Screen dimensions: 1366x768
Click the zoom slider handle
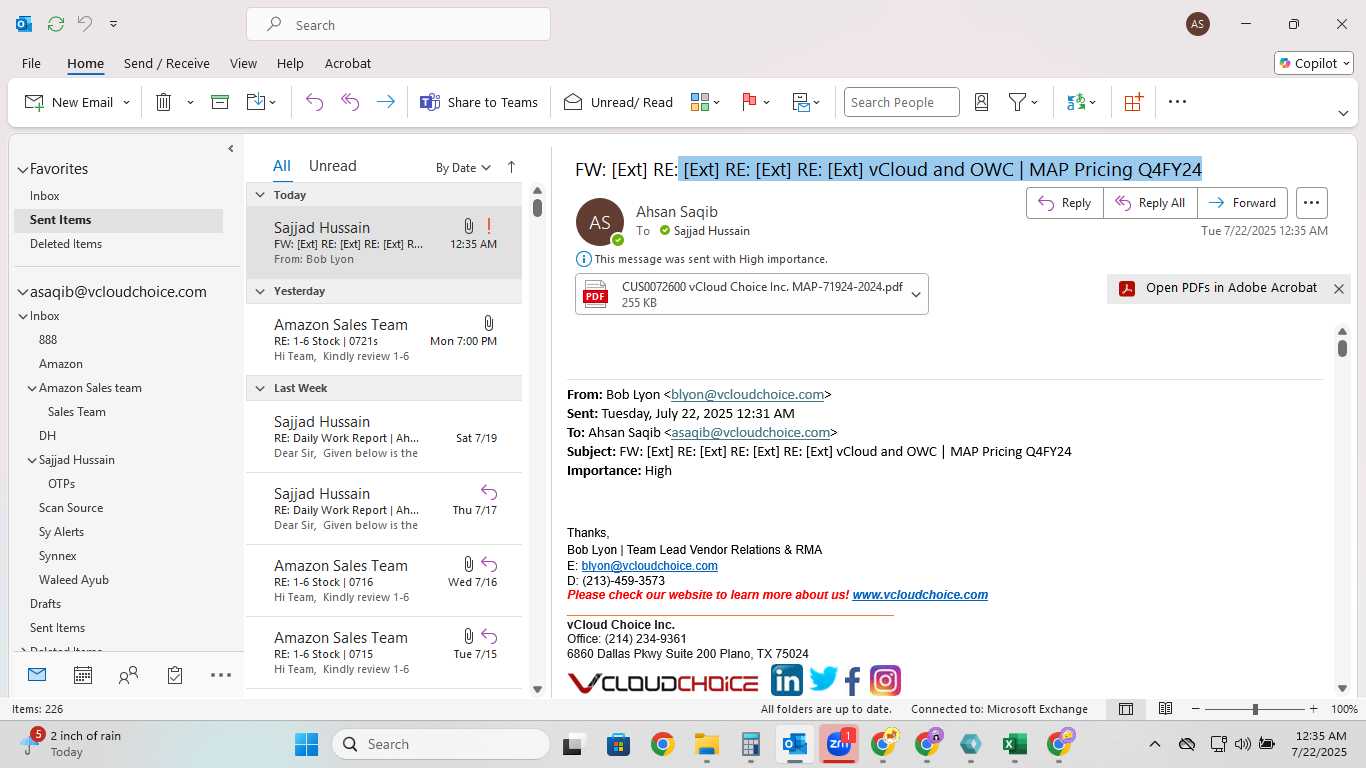coord(1255,709)
